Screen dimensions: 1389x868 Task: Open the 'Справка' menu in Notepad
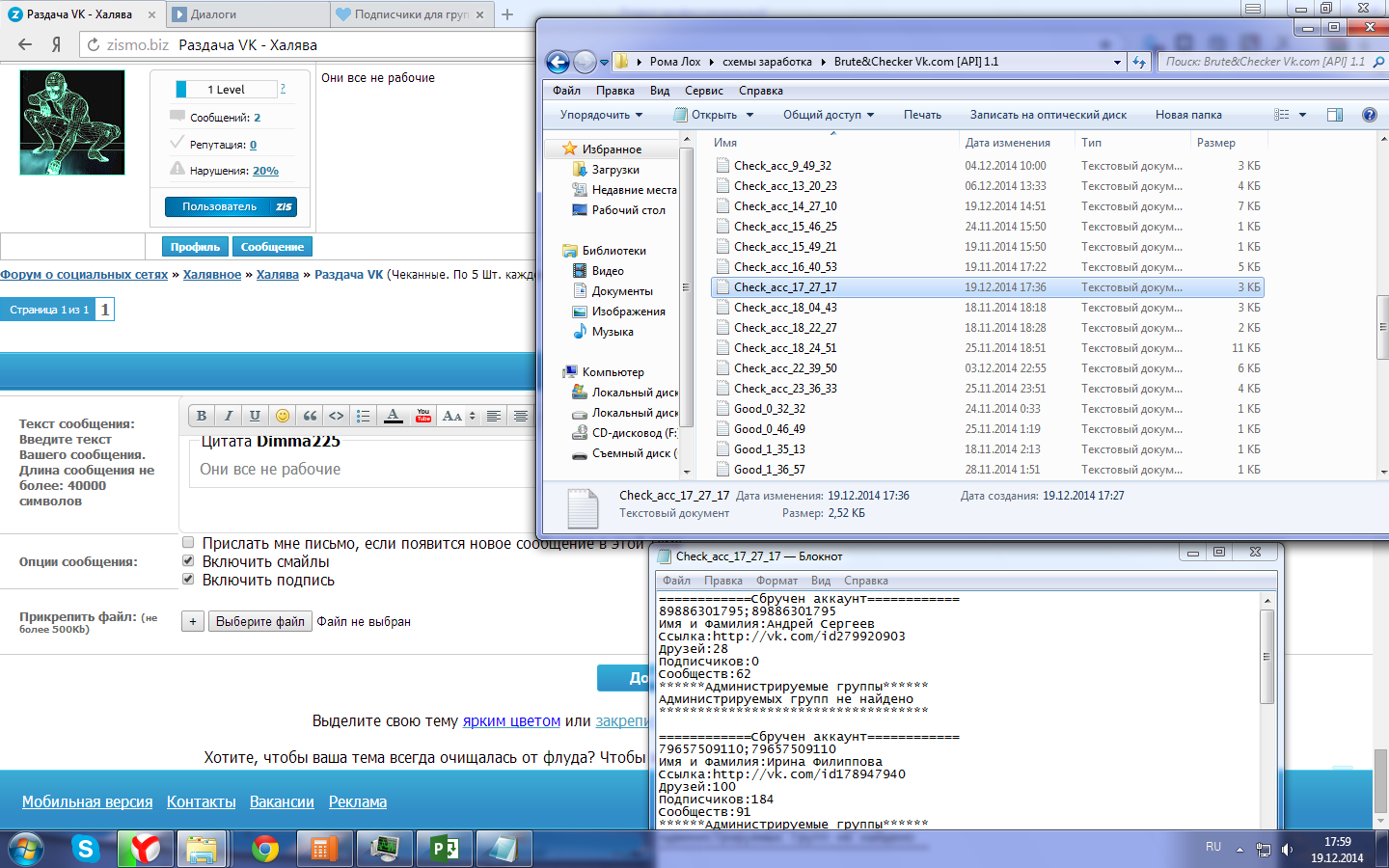[x=865, y=581]
